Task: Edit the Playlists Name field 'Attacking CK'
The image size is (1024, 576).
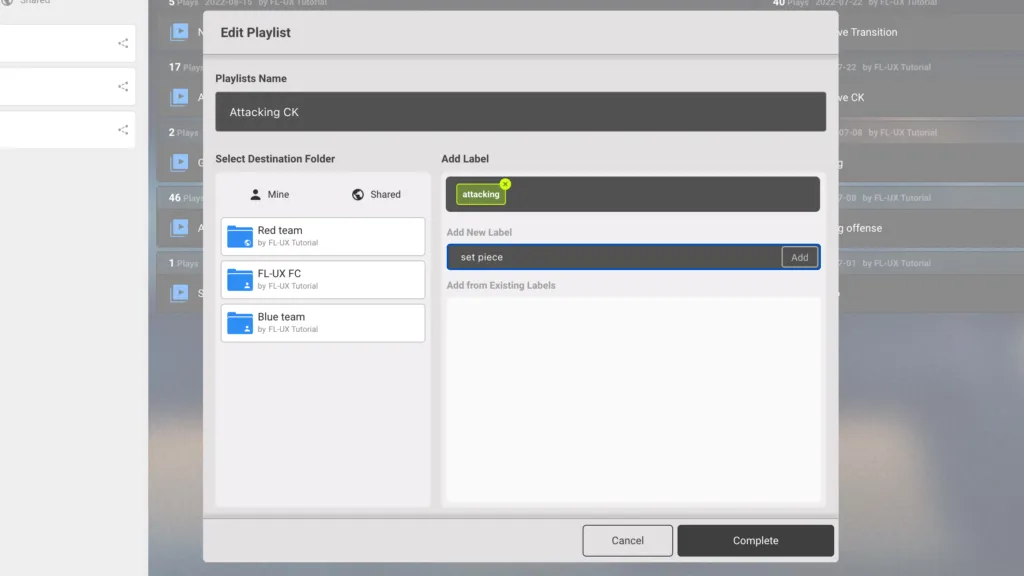Action: point(520,112)
